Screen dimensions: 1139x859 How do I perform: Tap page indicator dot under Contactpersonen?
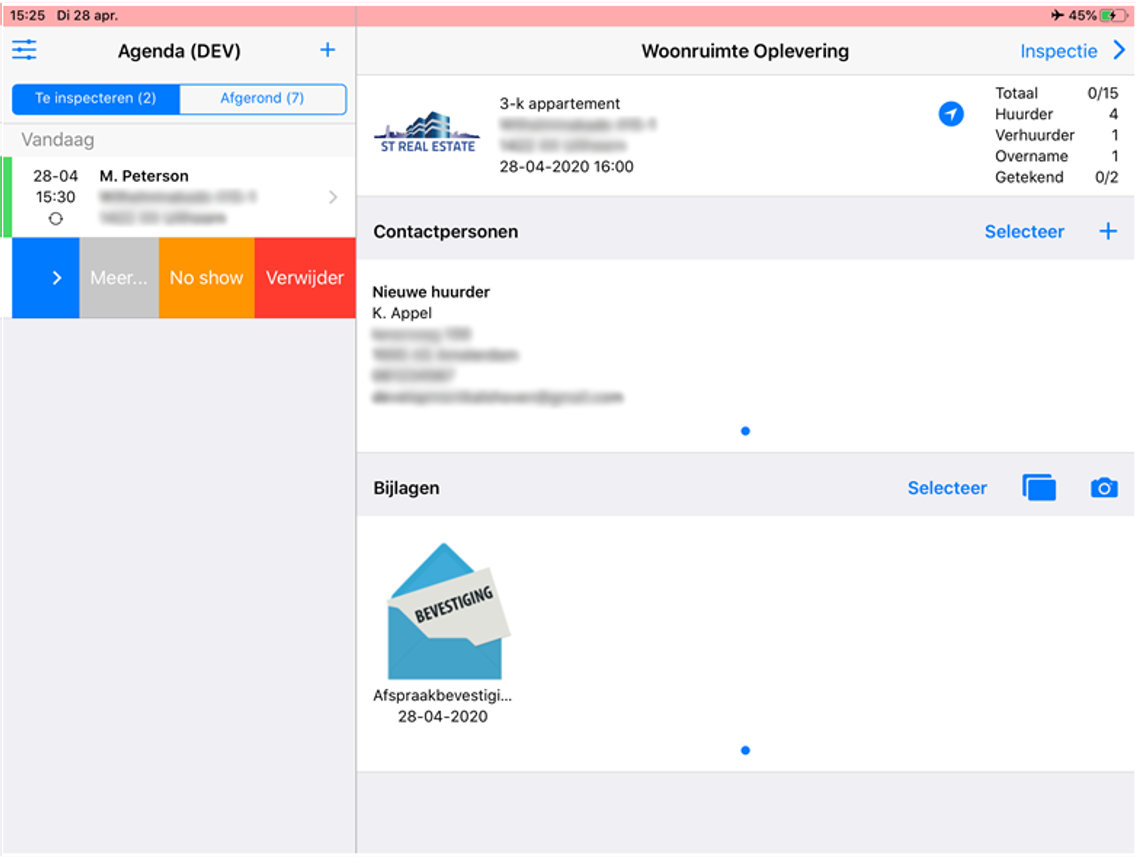tap(745, 431)
